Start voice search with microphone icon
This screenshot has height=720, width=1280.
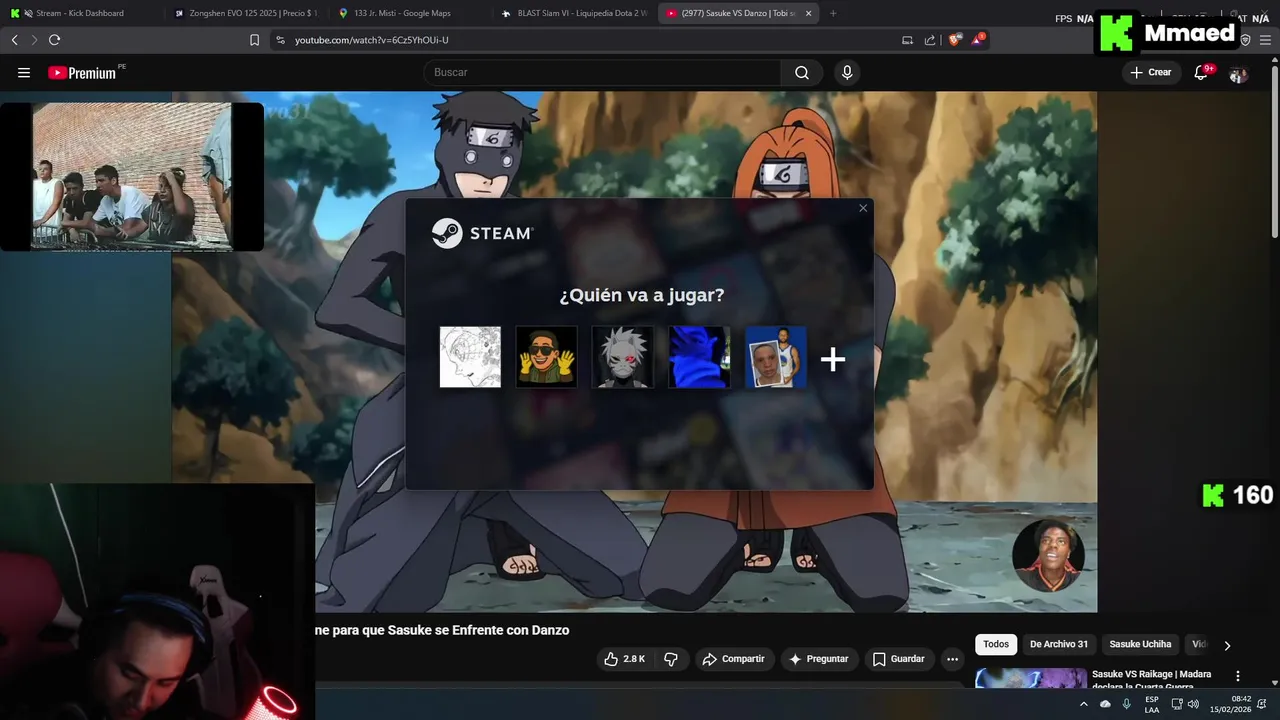847,72
